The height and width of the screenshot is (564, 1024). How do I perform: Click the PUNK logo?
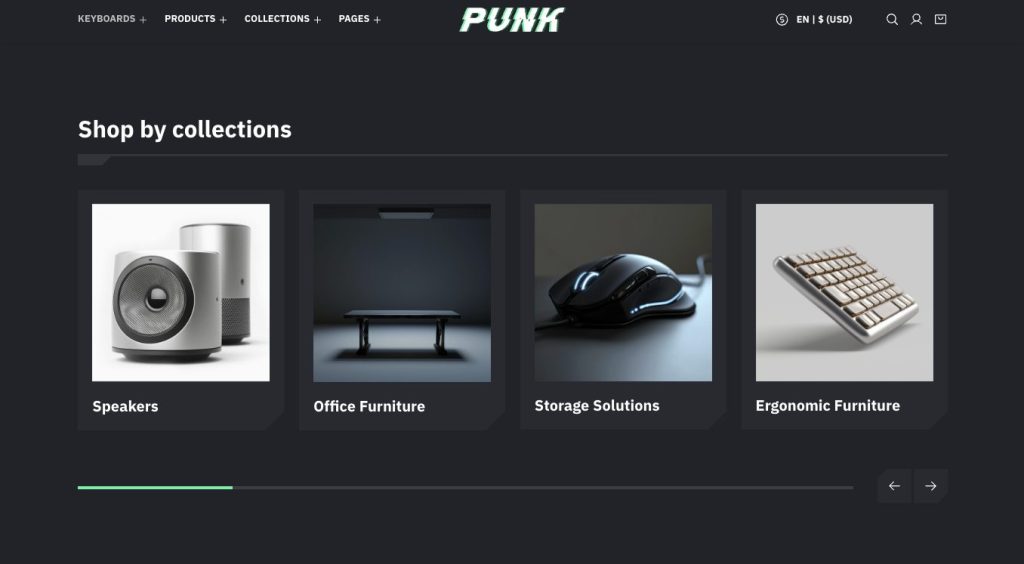pos(512,20)
